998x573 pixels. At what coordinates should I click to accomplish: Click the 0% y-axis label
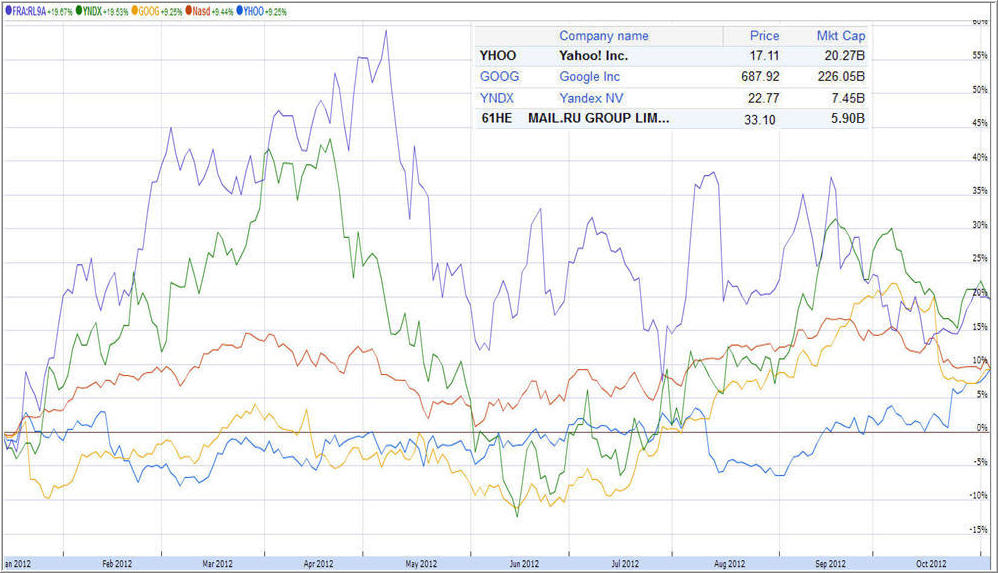pos(982,428)
